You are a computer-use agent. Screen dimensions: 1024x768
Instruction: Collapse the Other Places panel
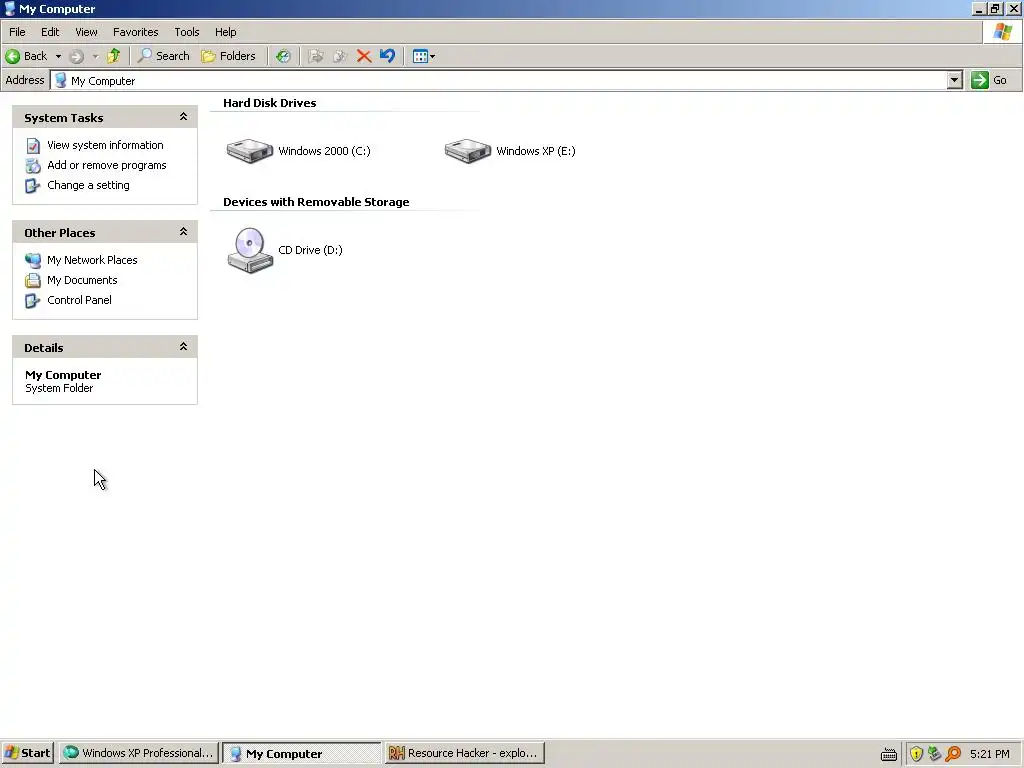click(x=184, y=232)
